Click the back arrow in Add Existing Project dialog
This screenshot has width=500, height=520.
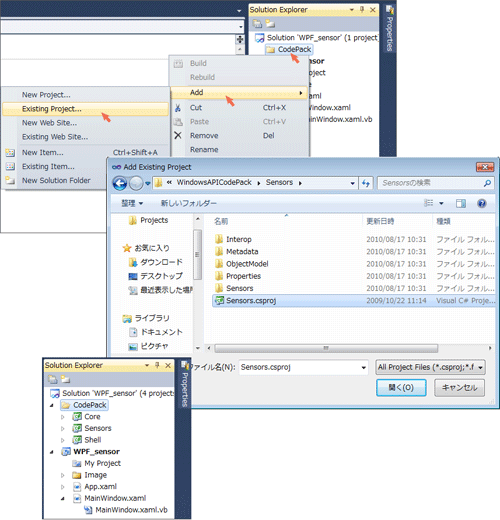(x=120, y=183)
